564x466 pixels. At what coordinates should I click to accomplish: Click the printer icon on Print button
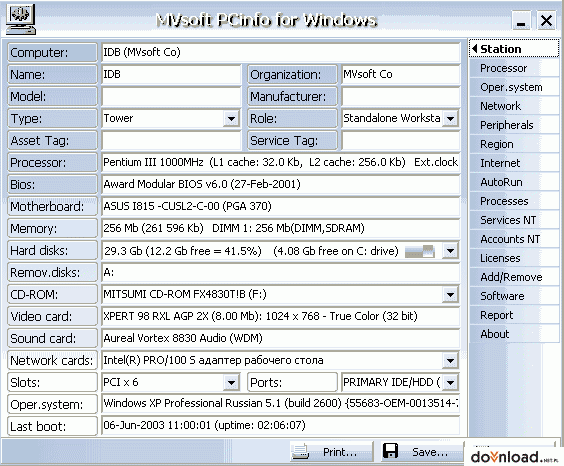300,452
